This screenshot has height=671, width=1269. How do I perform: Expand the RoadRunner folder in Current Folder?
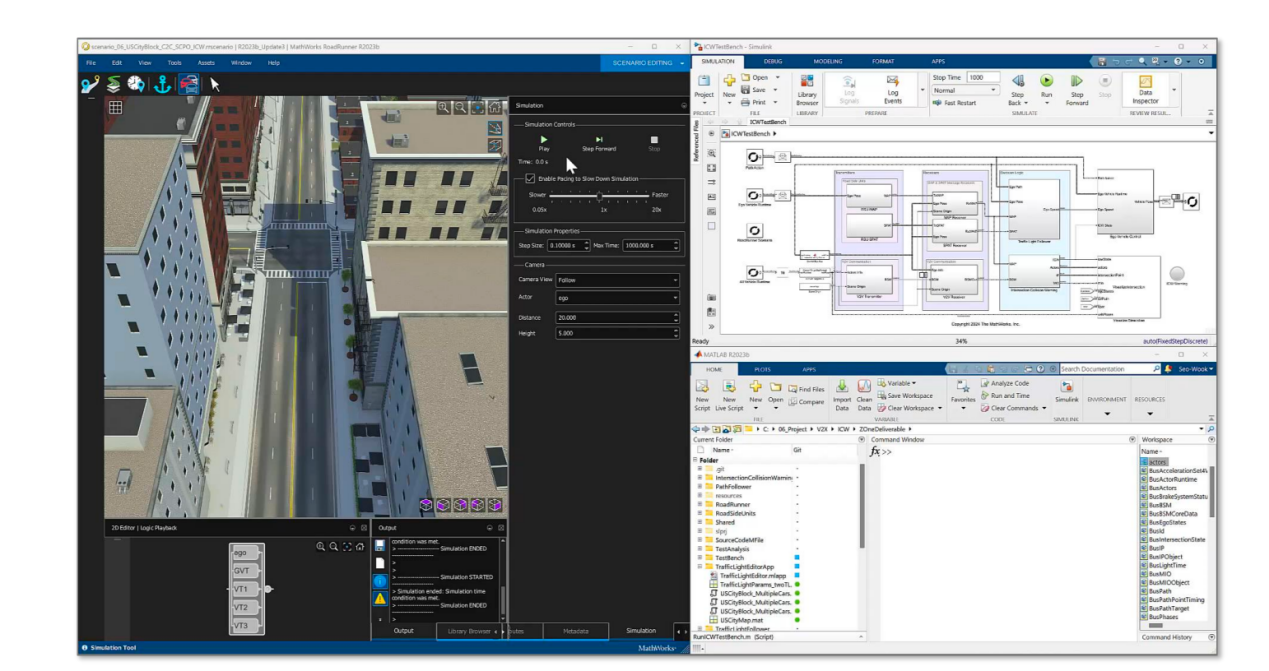[700, 505]
